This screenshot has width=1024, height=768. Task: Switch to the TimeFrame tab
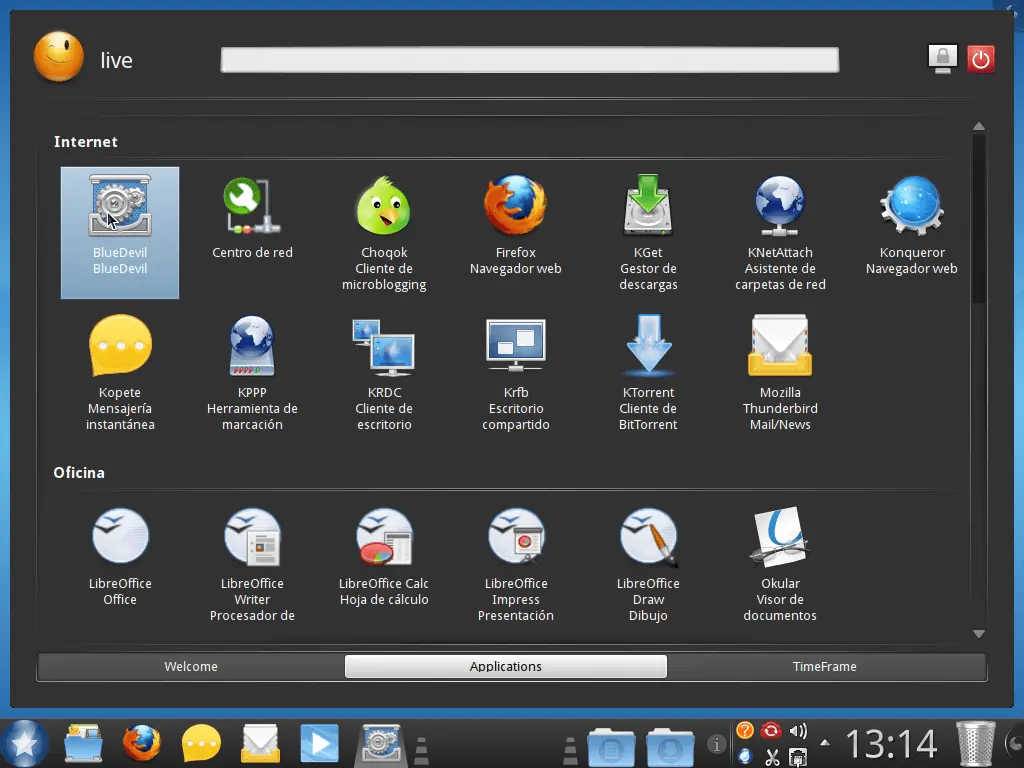[825, 667]
